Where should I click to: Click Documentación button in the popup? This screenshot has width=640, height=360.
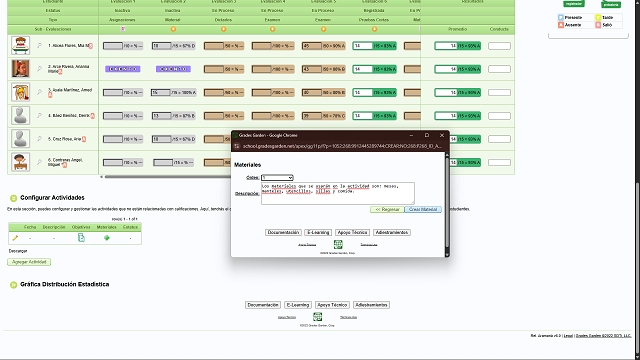[283, 232]
